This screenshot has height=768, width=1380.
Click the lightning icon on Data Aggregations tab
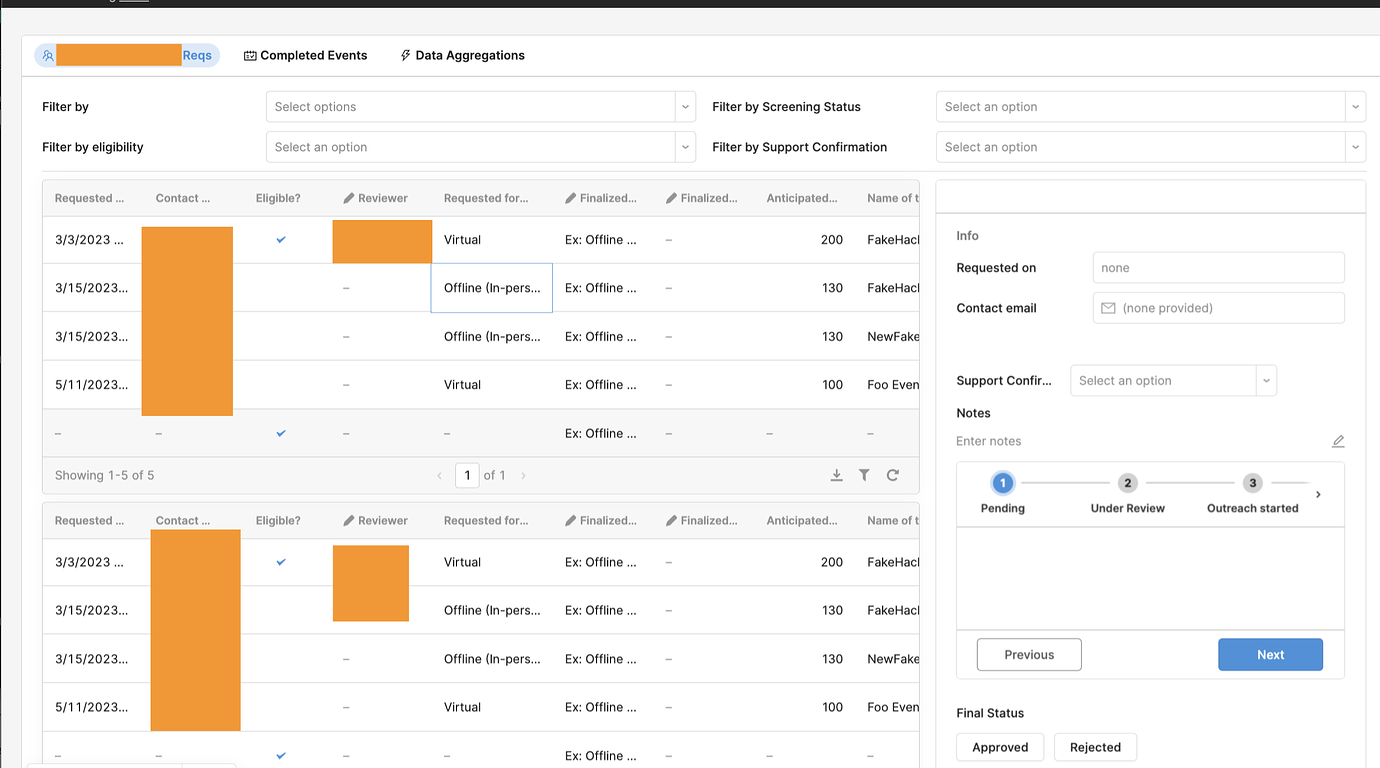(405, 56)
